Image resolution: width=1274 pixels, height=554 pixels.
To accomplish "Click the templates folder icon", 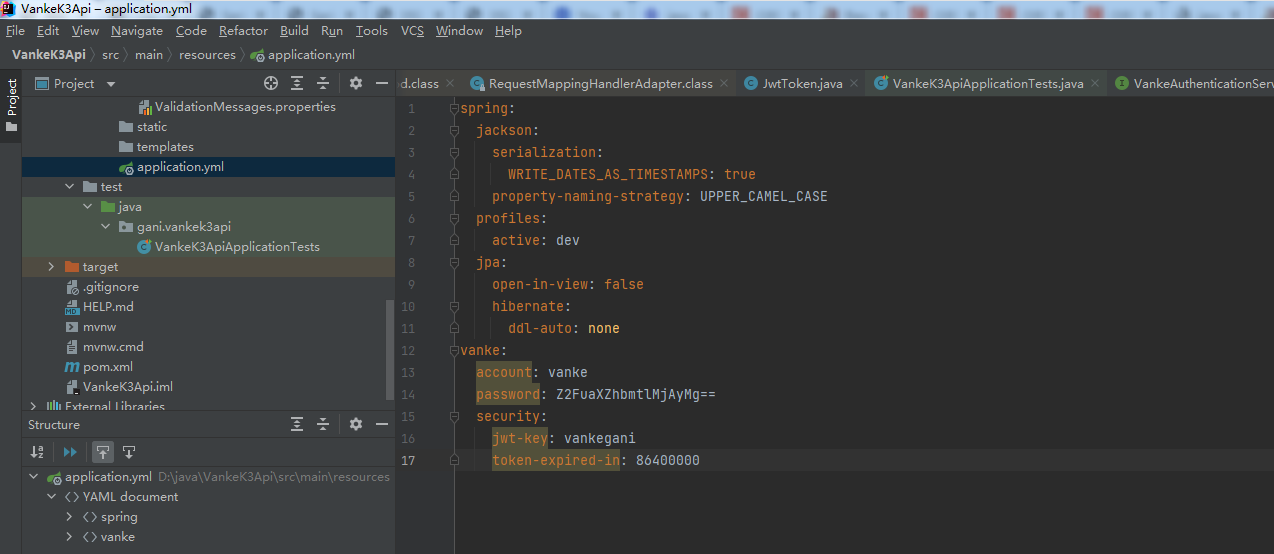I will coord(126,147).
